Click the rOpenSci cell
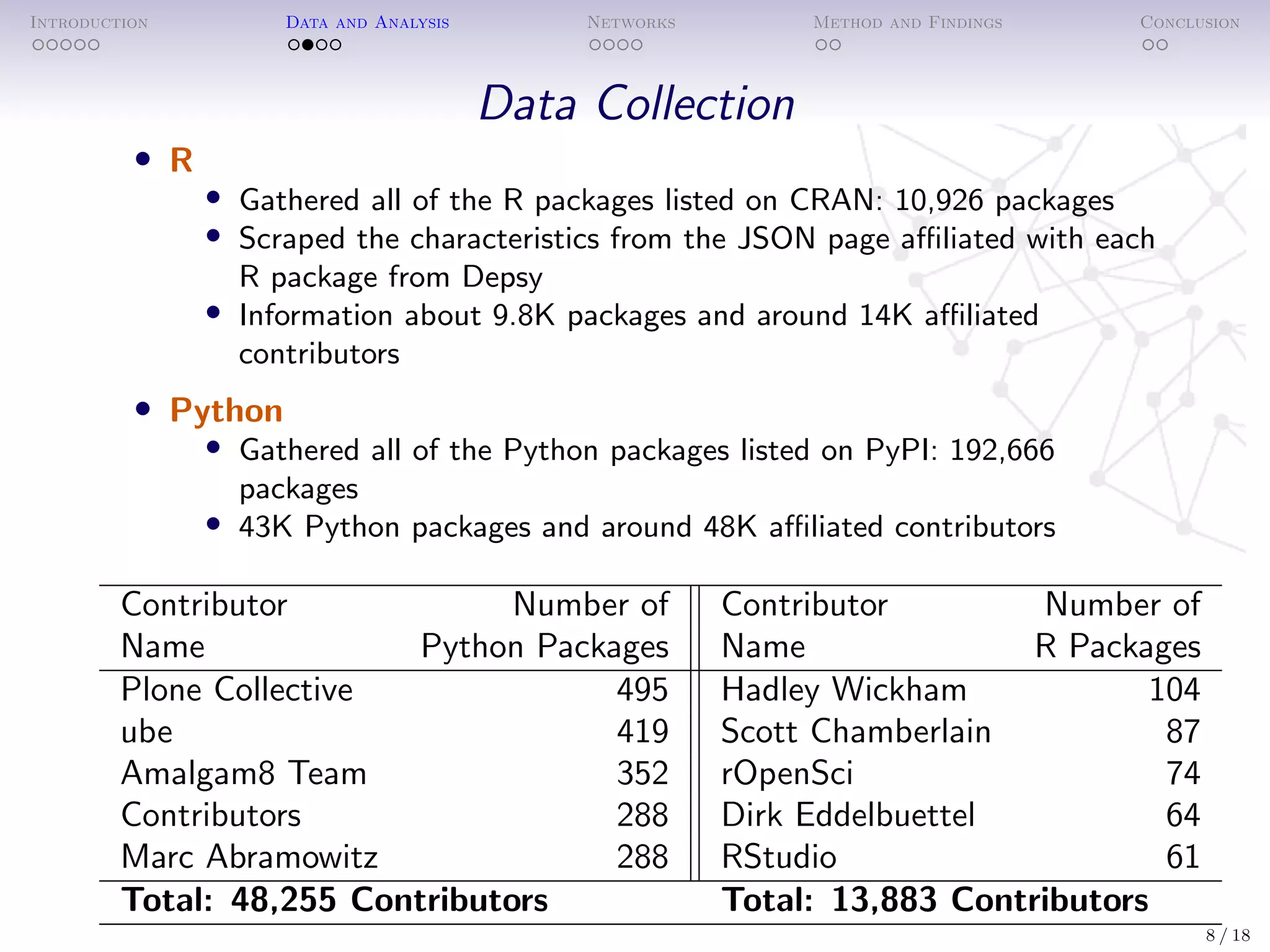Image resolution: width=1270 pixels, height=952 pixels. (x=788, y=775)
